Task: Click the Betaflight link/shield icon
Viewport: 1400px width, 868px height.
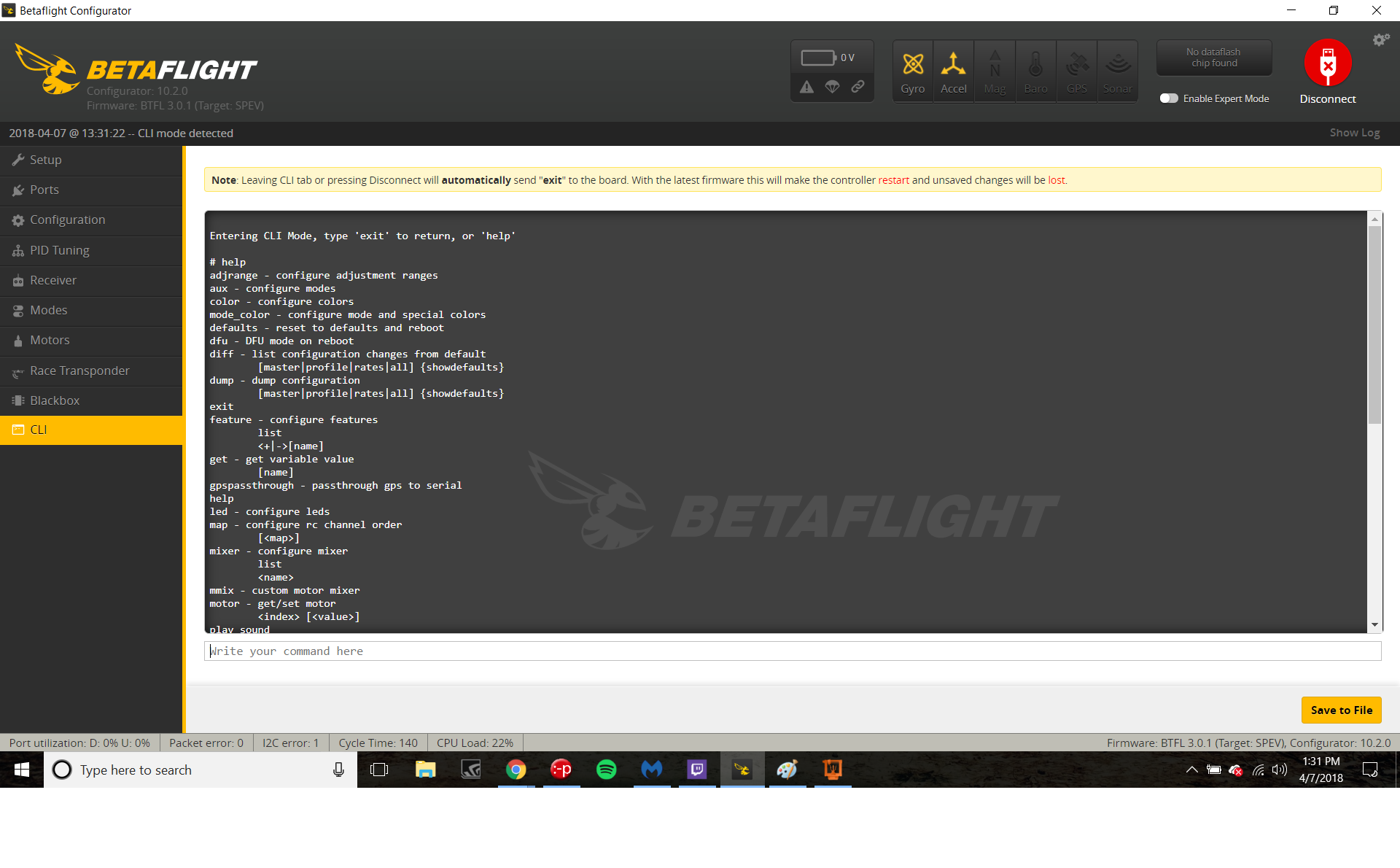Action: pyautogui.click(x=858, y=90)
